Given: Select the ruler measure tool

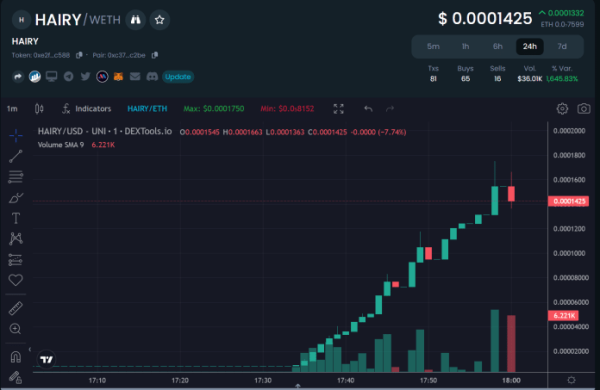Looking at the screenshot, I should pos(16,308).
